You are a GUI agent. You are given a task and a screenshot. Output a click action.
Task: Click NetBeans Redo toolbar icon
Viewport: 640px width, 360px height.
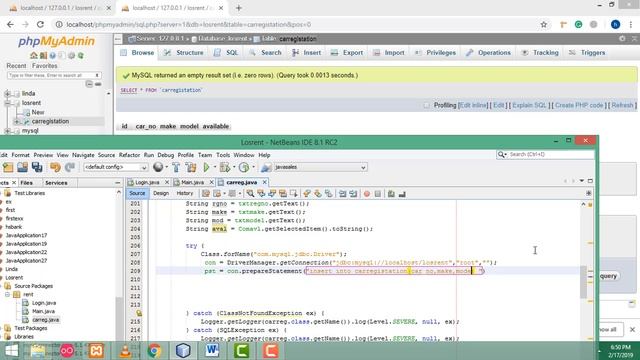70,167
